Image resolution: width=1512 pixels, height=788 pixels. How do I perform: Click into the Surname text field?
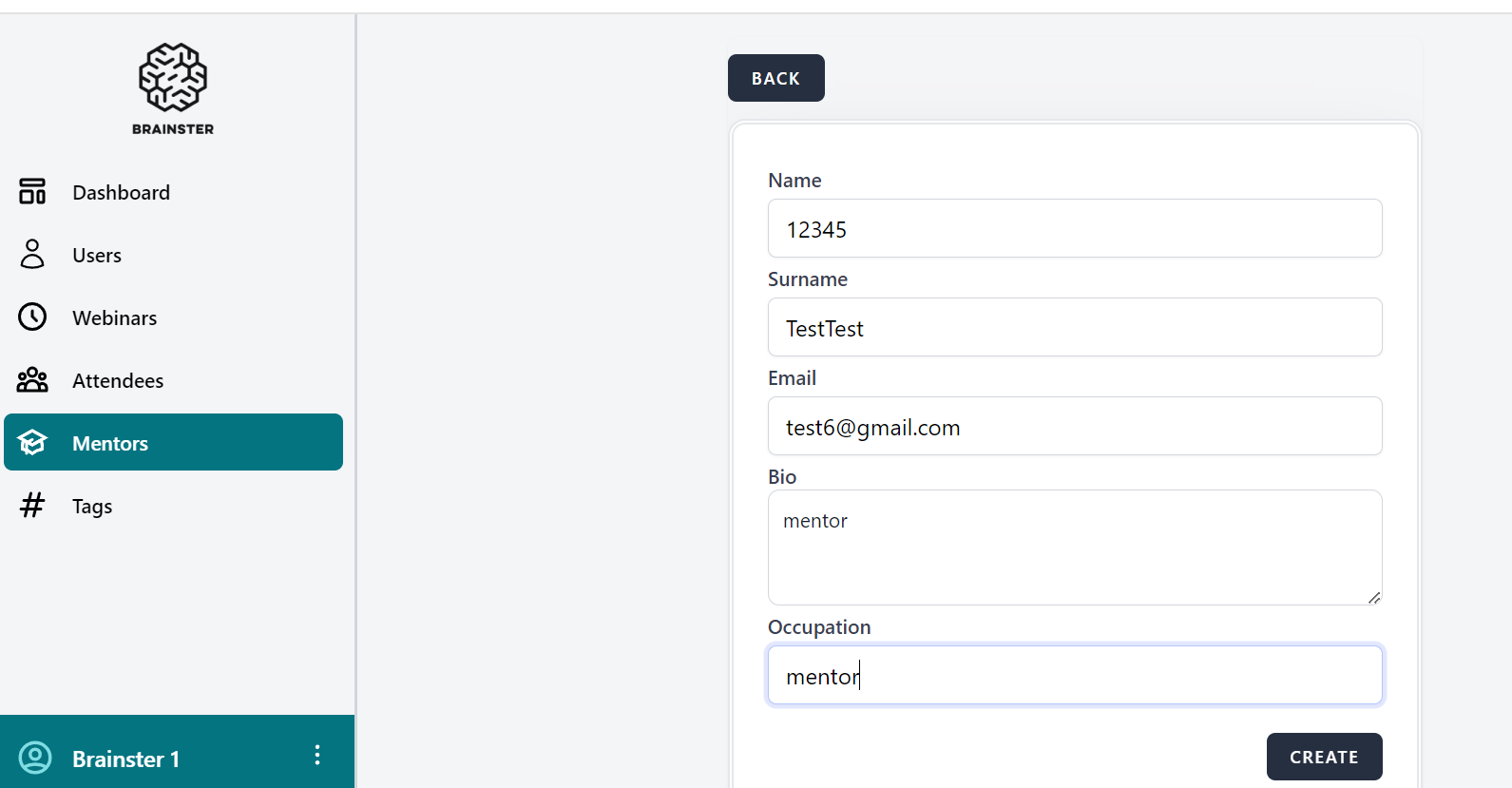pos(1074,328)
